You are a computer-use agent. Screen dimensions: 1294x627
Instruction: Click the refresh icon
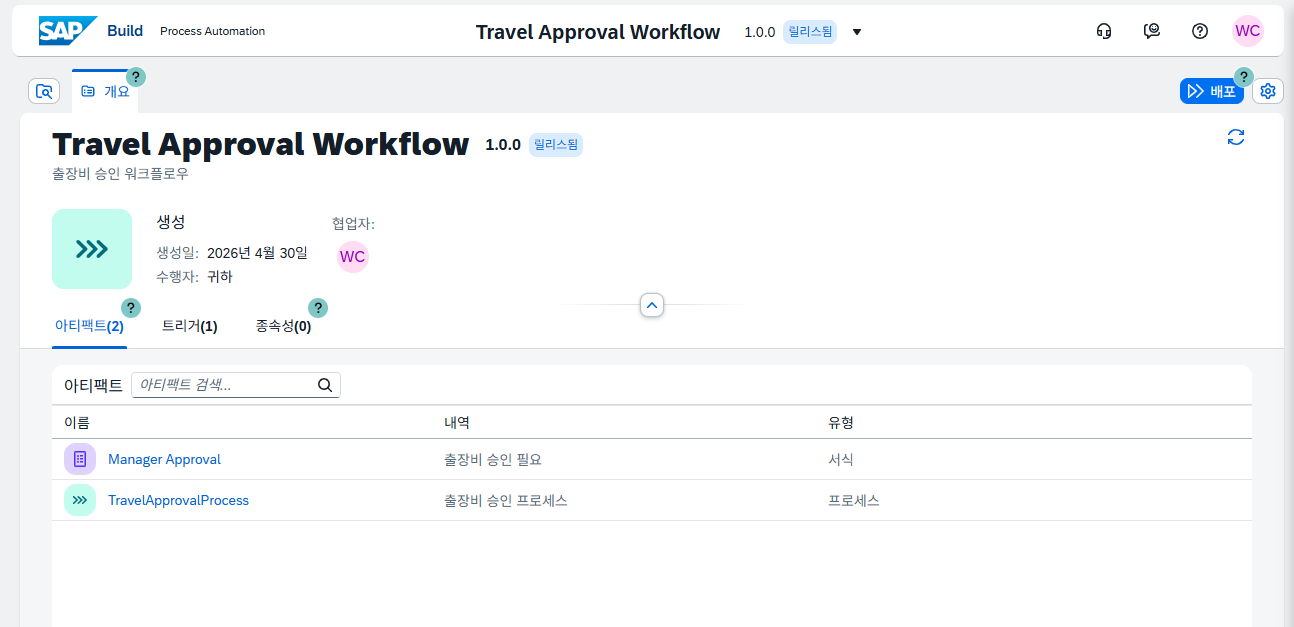click(1236, 137)
